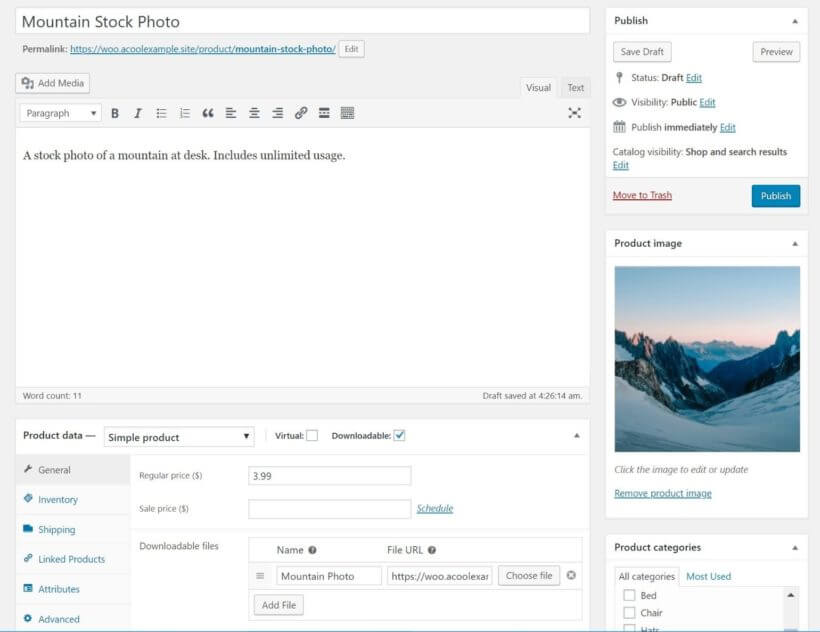Click the Remove product image link
The width and height of the screenshot is (820, 632).
tap(664, 493)
